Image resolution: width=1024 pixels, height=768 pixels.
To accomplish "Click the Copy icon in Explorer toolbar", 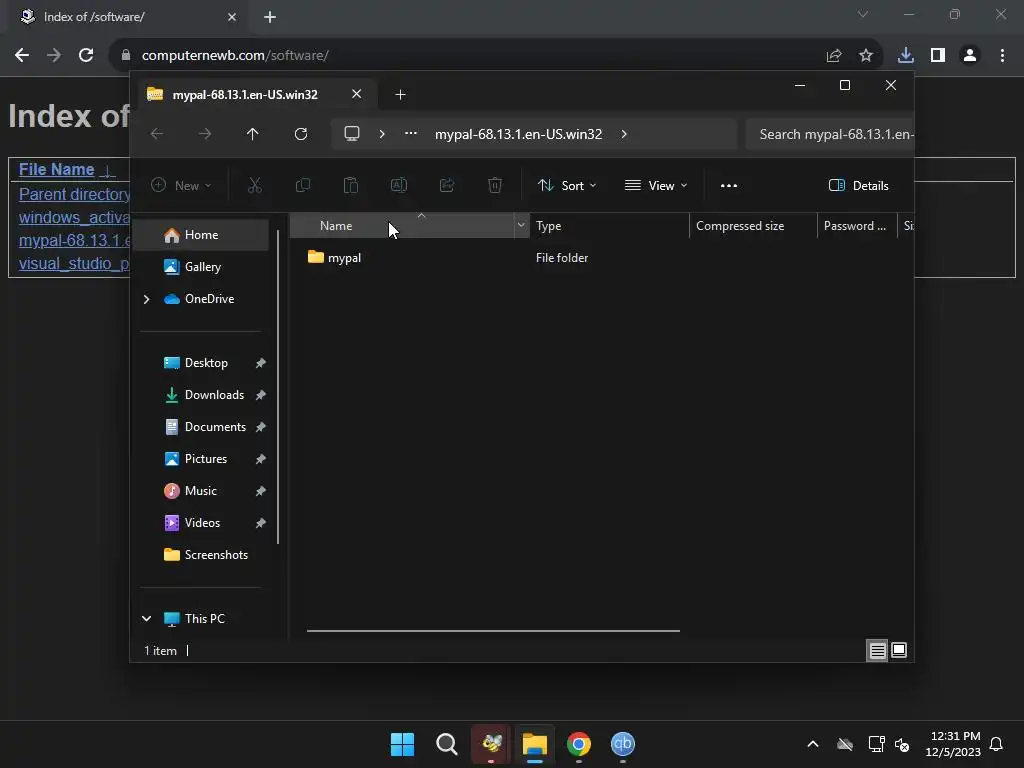I will [302, 185].
